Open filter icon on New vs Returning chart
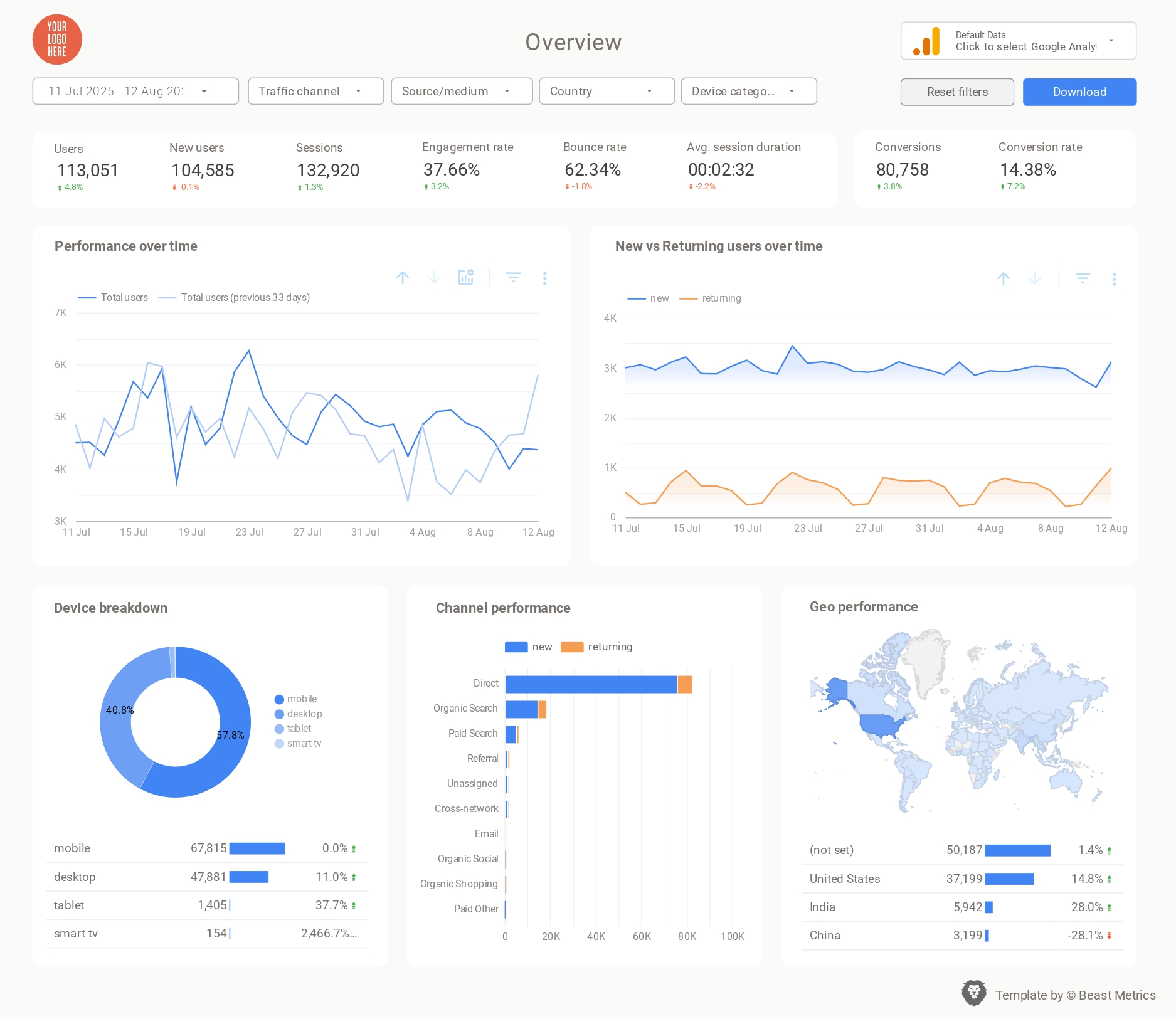 click(x=1083, y=278)
